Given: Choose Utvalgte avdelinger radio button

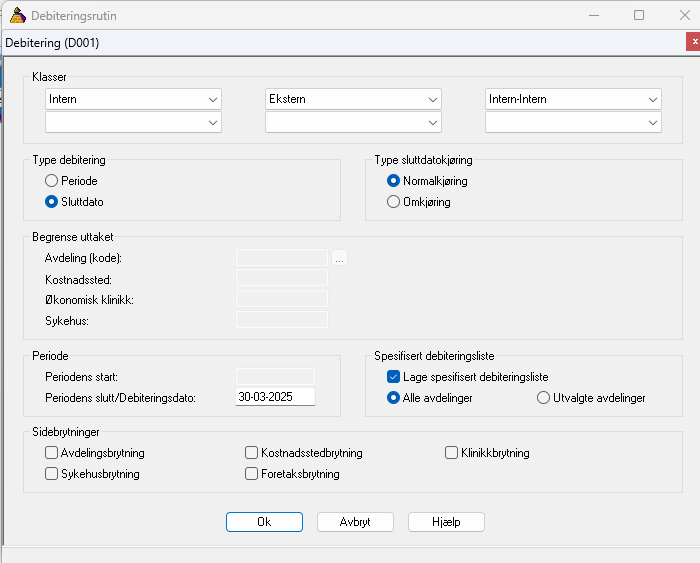Looking at the screenshot, I should point(543,398).
